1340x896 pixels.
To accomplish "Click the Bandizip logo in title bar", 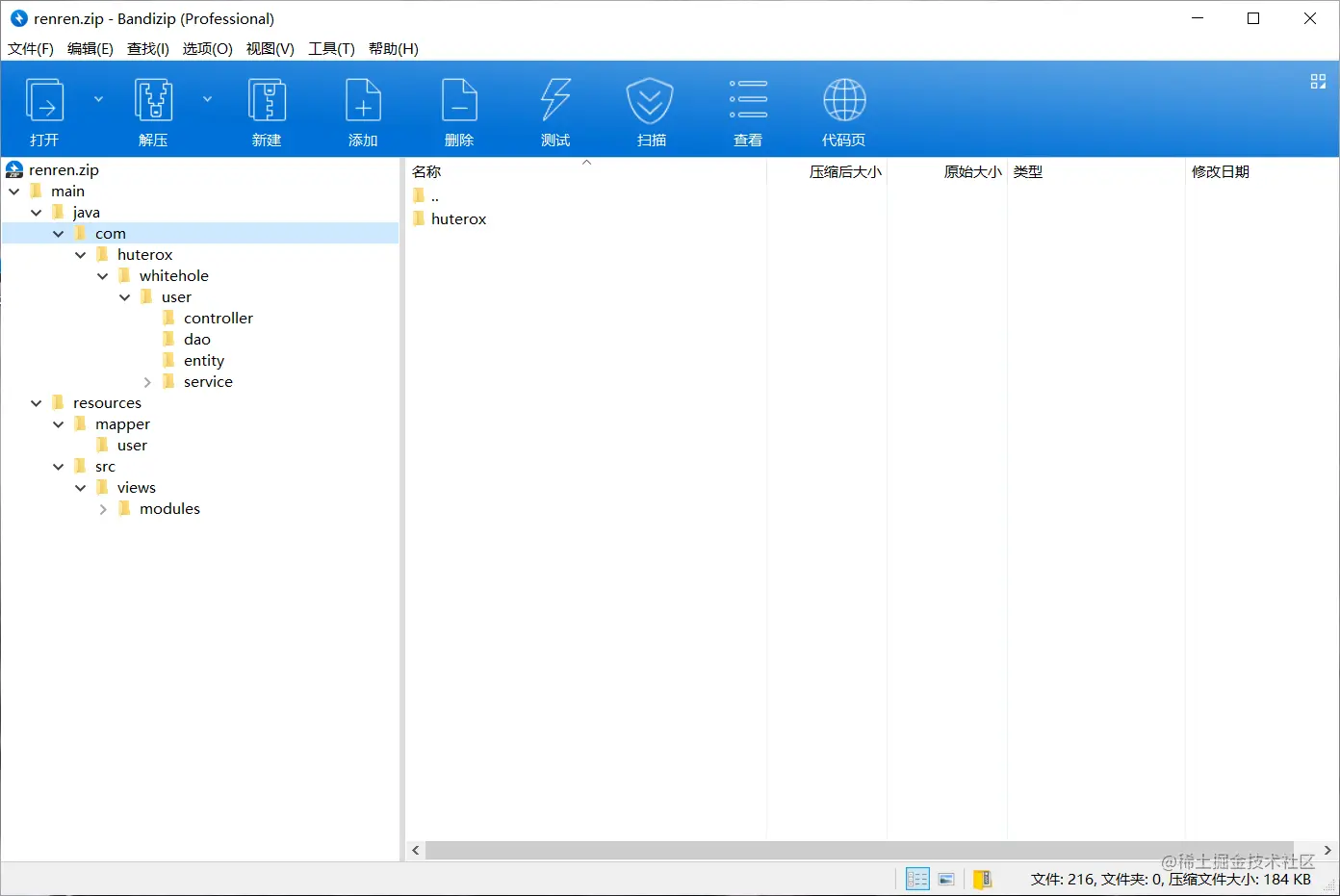I will pos(18,18).
